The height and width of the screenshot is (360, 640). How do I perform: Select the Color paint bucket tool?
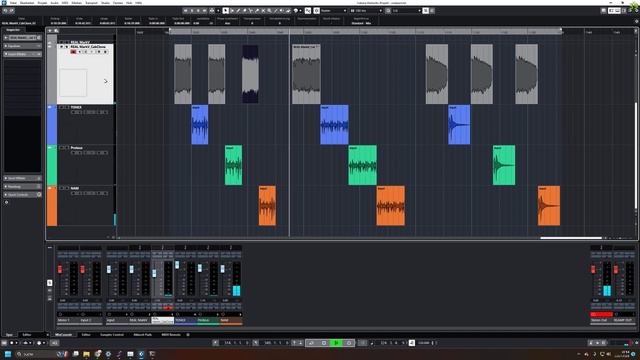click(296, 11)
